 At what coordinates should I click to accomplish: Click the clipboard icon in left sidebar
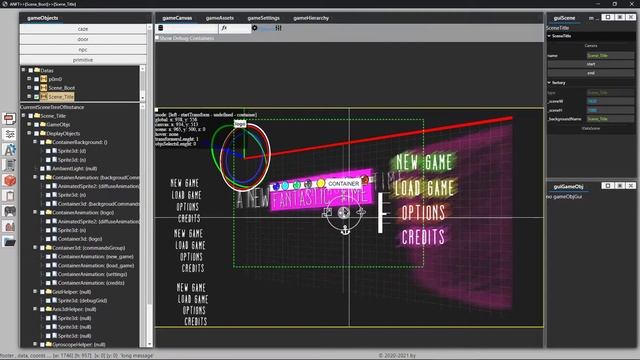pyautogui.click(x=9, y=196)
